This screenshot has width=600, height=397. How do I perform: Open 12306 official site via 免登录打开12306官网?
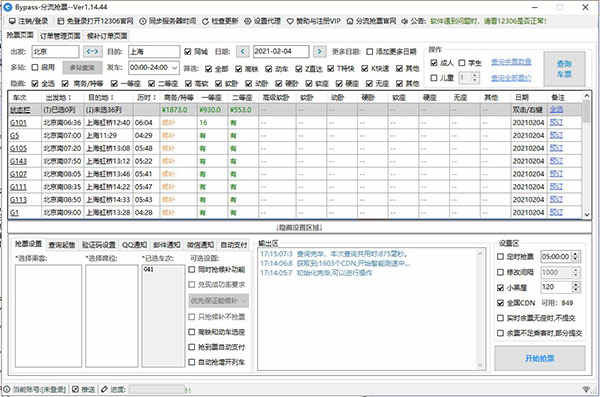(95, 21)
